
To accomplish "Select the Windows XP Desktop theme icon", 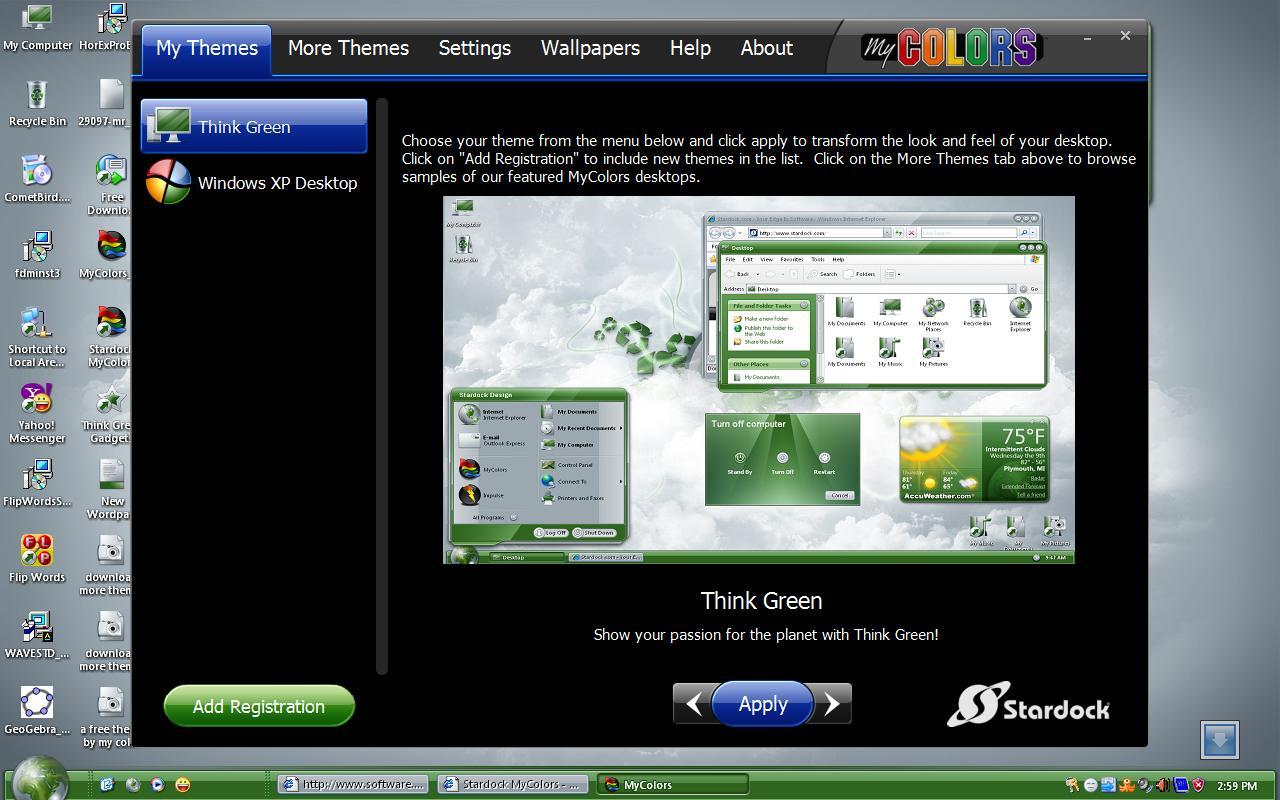I will [x=168, y=183].
